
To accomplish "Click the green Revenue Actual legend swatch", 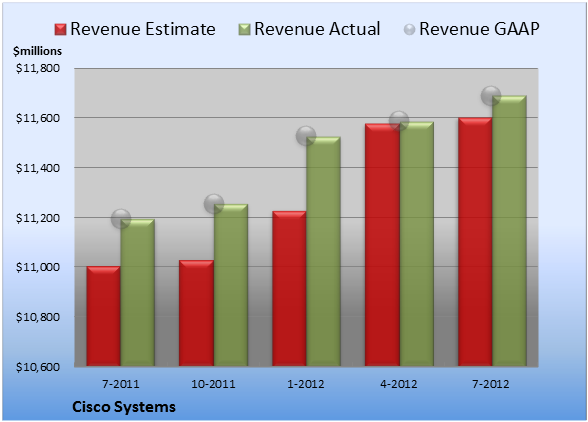I will click(244, 30).
